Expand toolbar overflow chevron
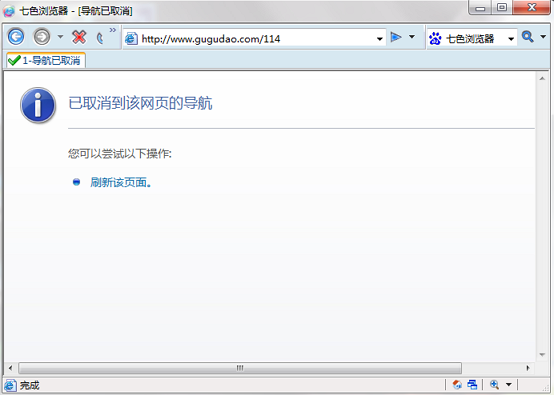This screenshot has width=554, height=395. 113,30
